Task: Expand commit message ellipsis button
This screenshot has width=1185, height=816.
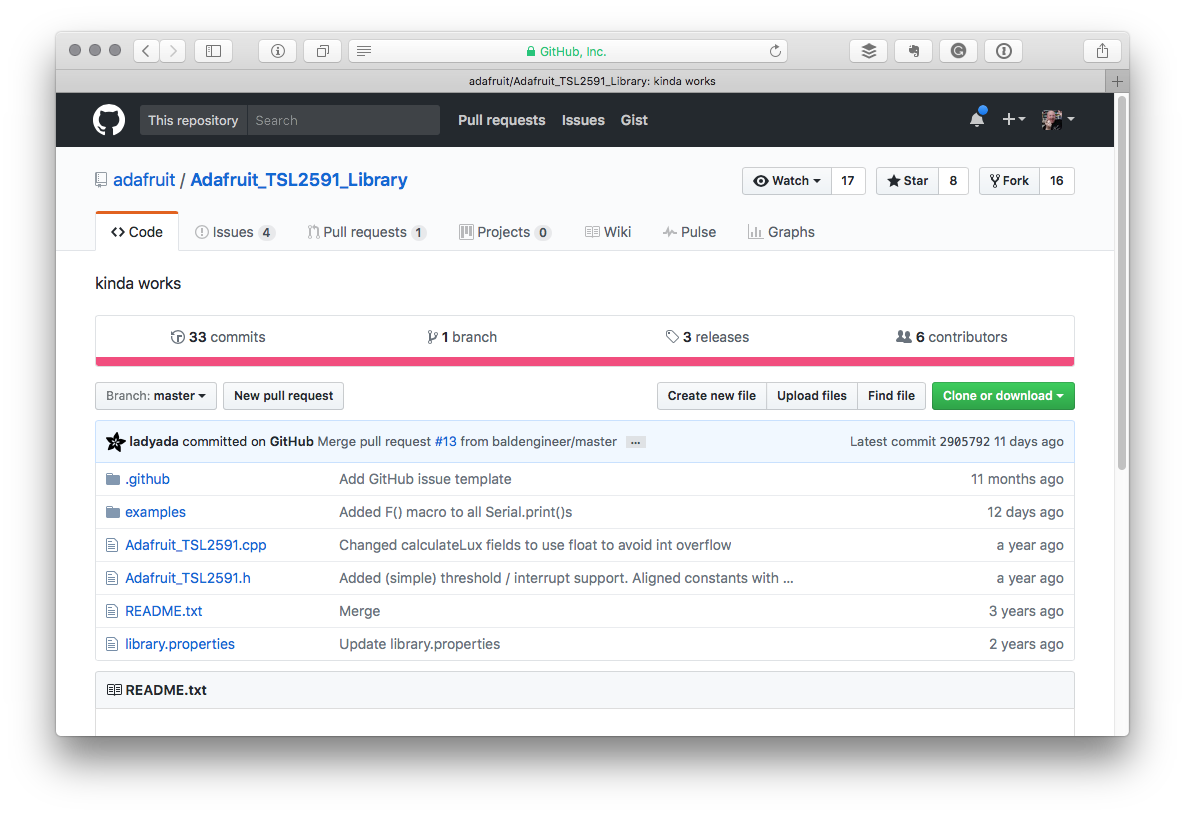Action: coord(636,442)
